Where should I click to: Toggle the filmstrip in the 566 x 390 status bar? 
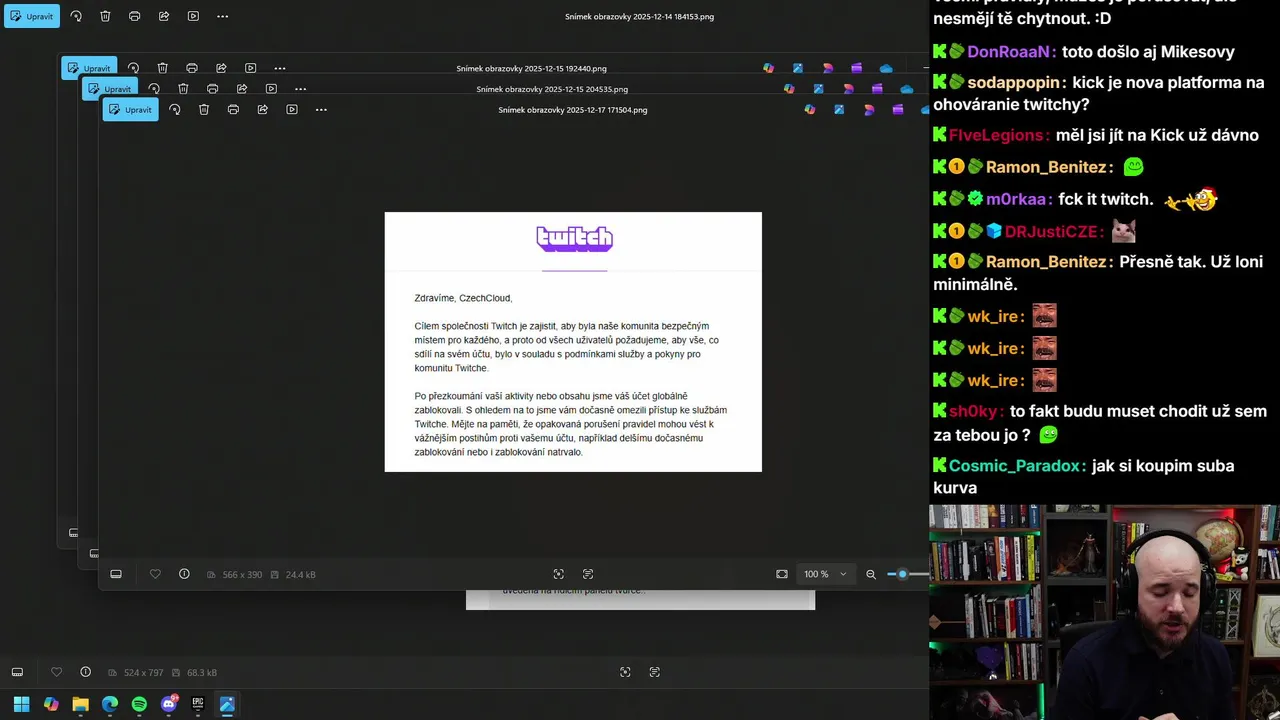tap(116, 574)
